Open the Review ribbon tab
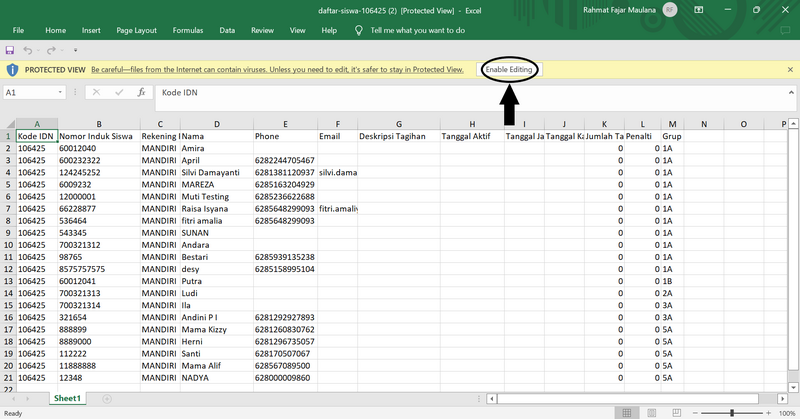Screen dimensions: 800x419 [262, 30]
